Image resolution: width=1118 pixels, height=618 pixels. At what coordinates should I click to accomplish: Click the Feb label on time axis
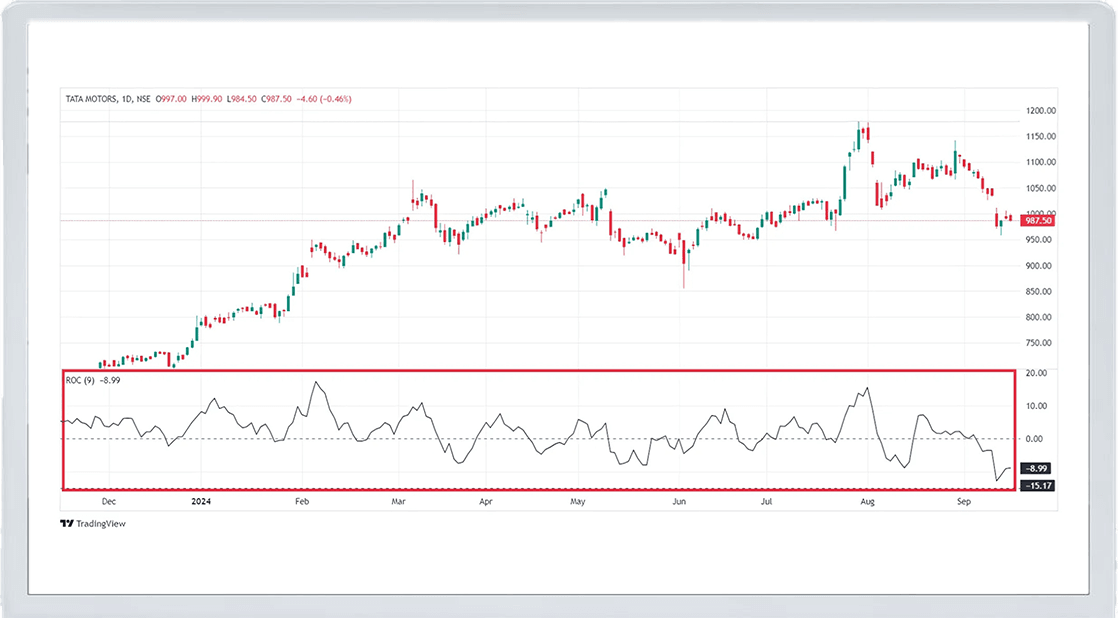click(303, 500)
